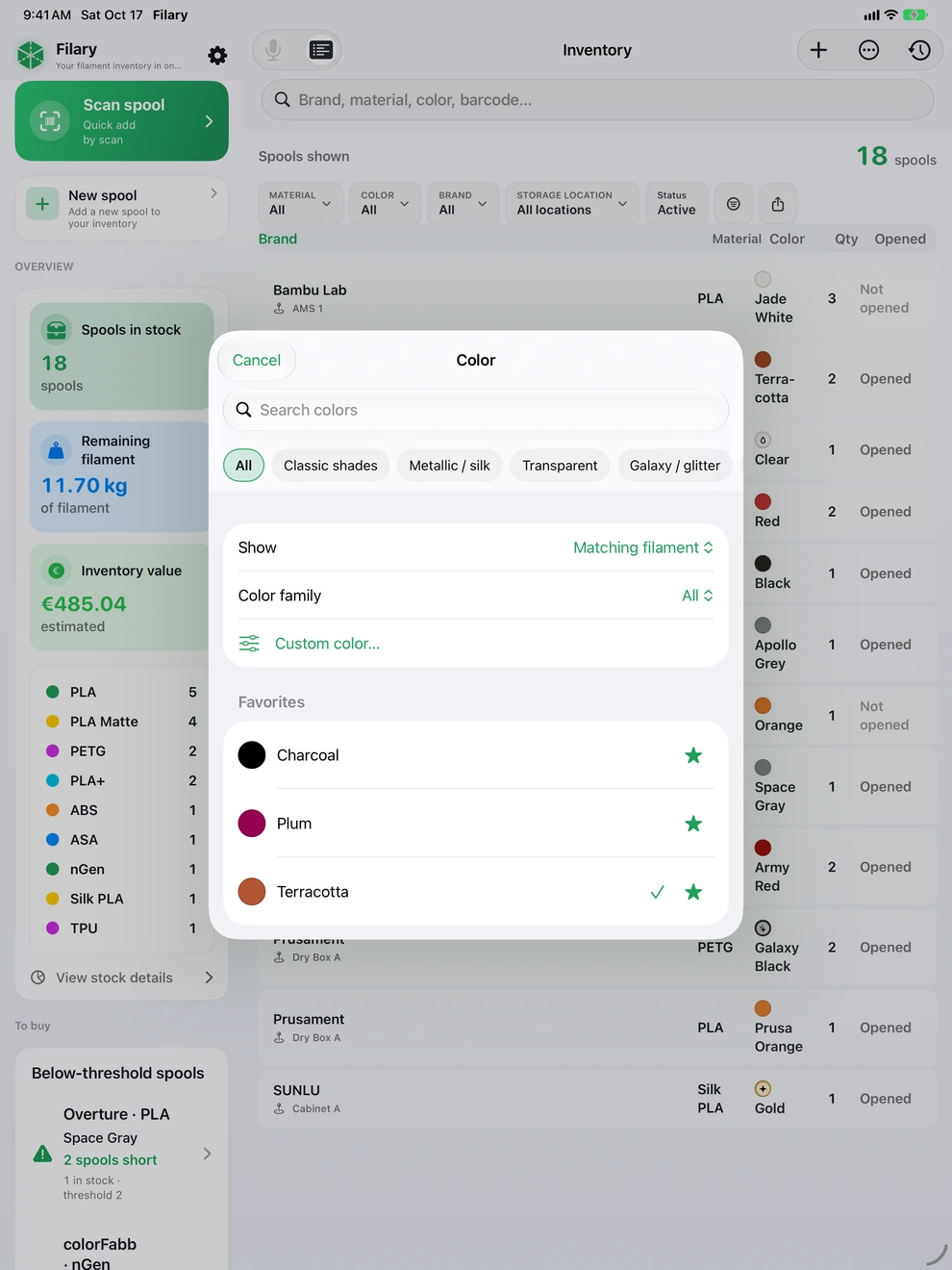Open View stock details link

pyautogui.click(x=122, y=978)
